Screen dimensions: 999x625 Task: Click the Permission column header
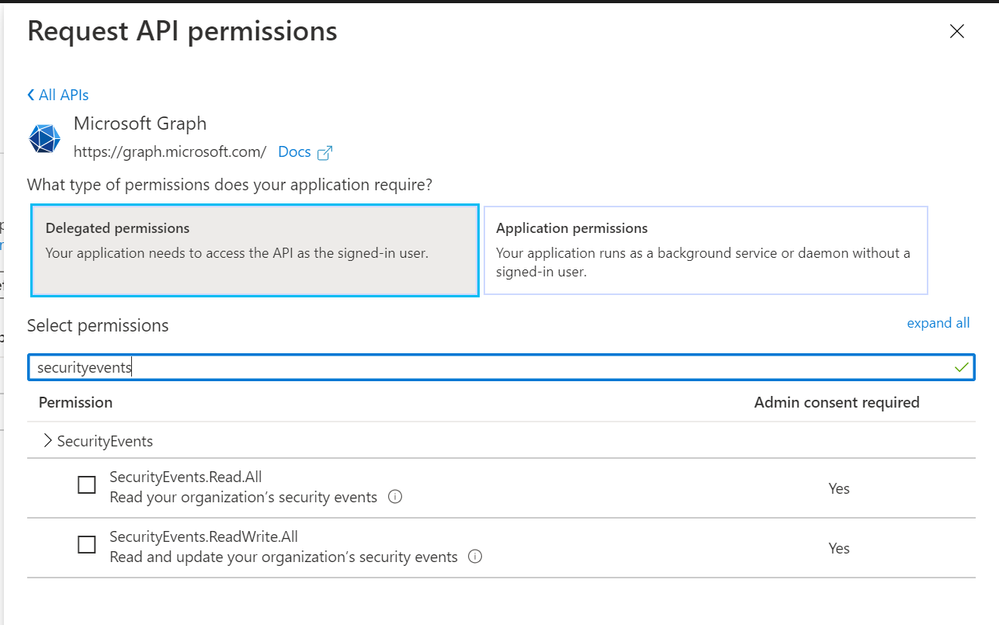point(76,402)
